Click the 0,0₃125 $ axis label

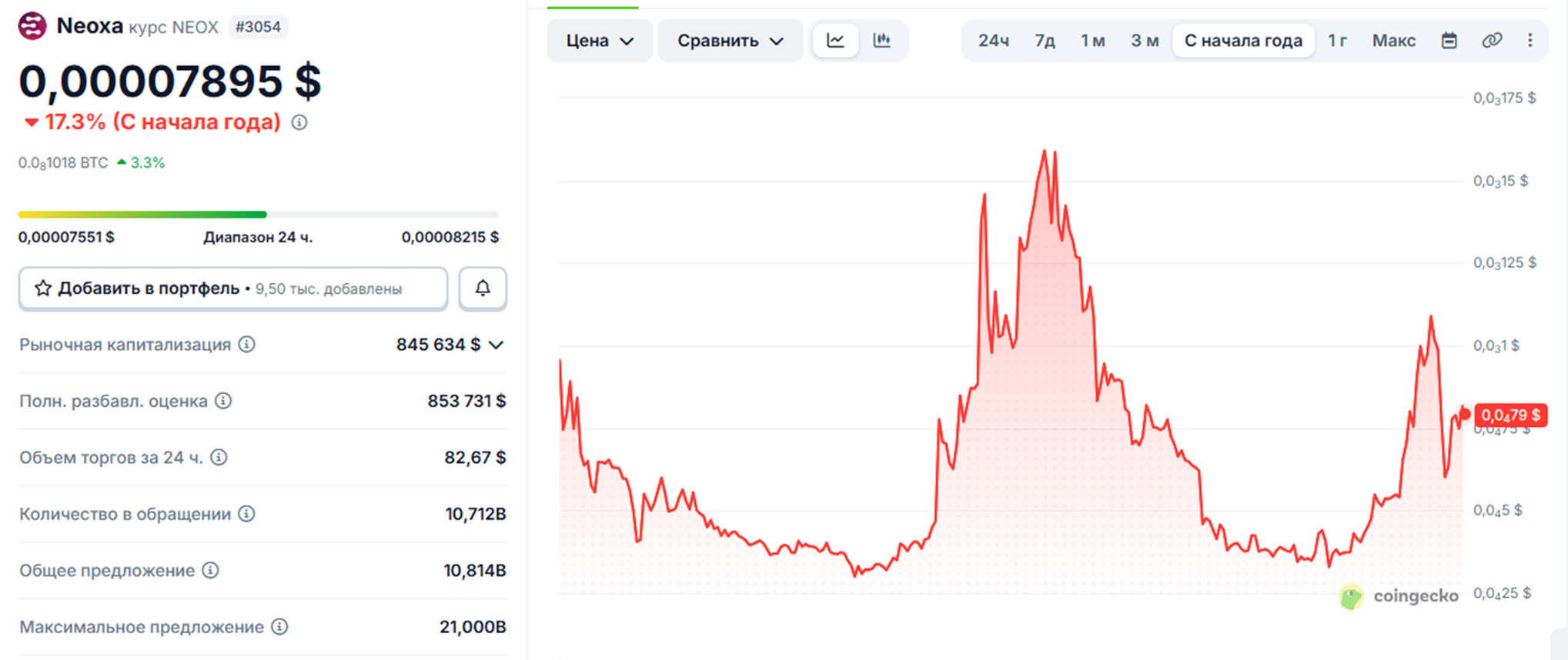click(x=1504, y=263)
